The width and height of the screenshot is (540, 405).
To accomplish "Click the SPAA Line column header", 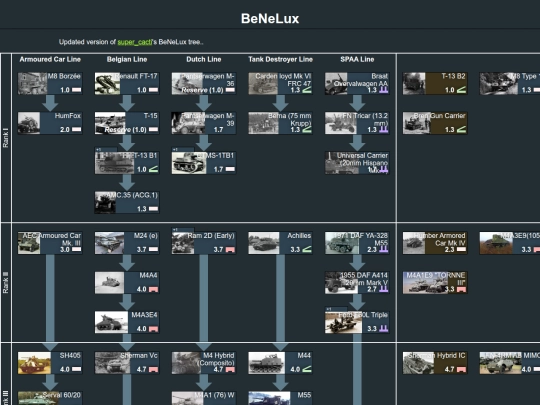I will pos(357,59).
